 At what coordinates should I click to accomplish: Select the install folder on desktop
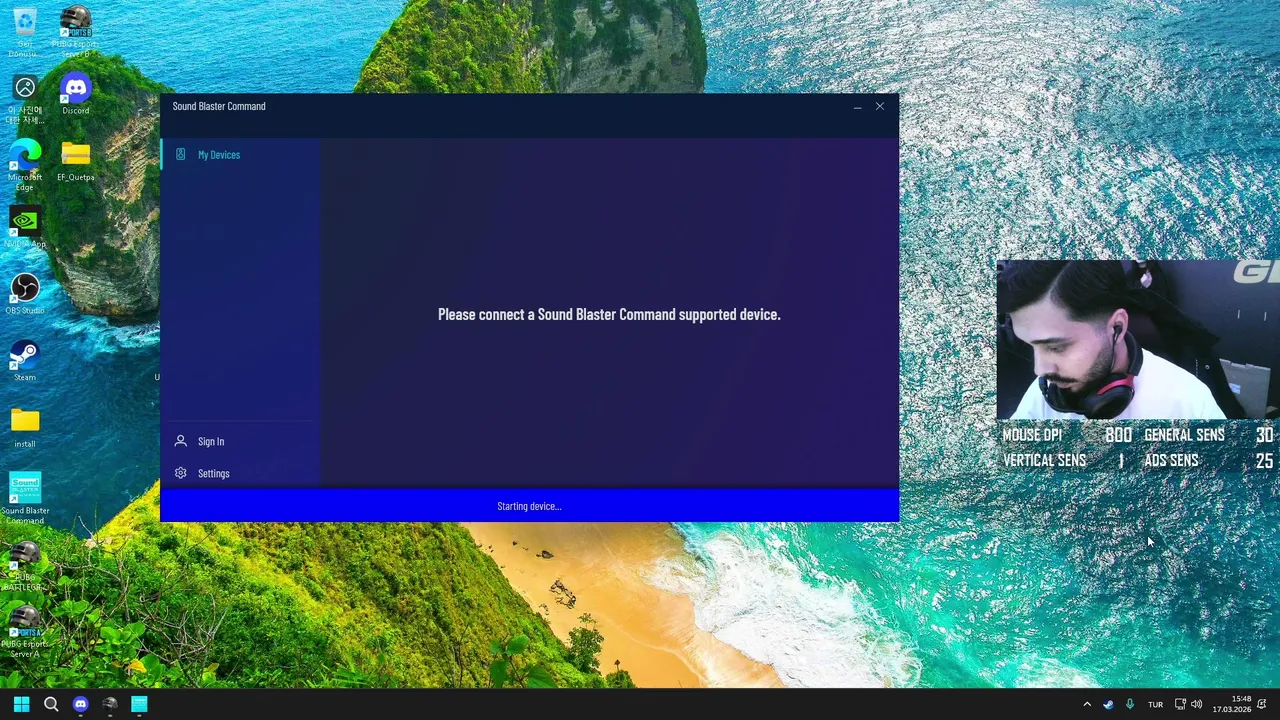tap(25, 428)
